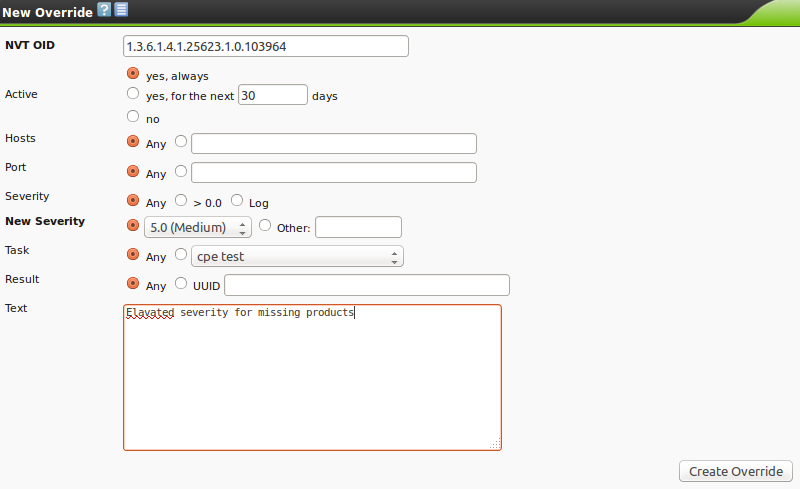Image resolution: width=800 pixels, height=489 pixels.
Task: Click the Result UUID text field
Action: point(367,285)
